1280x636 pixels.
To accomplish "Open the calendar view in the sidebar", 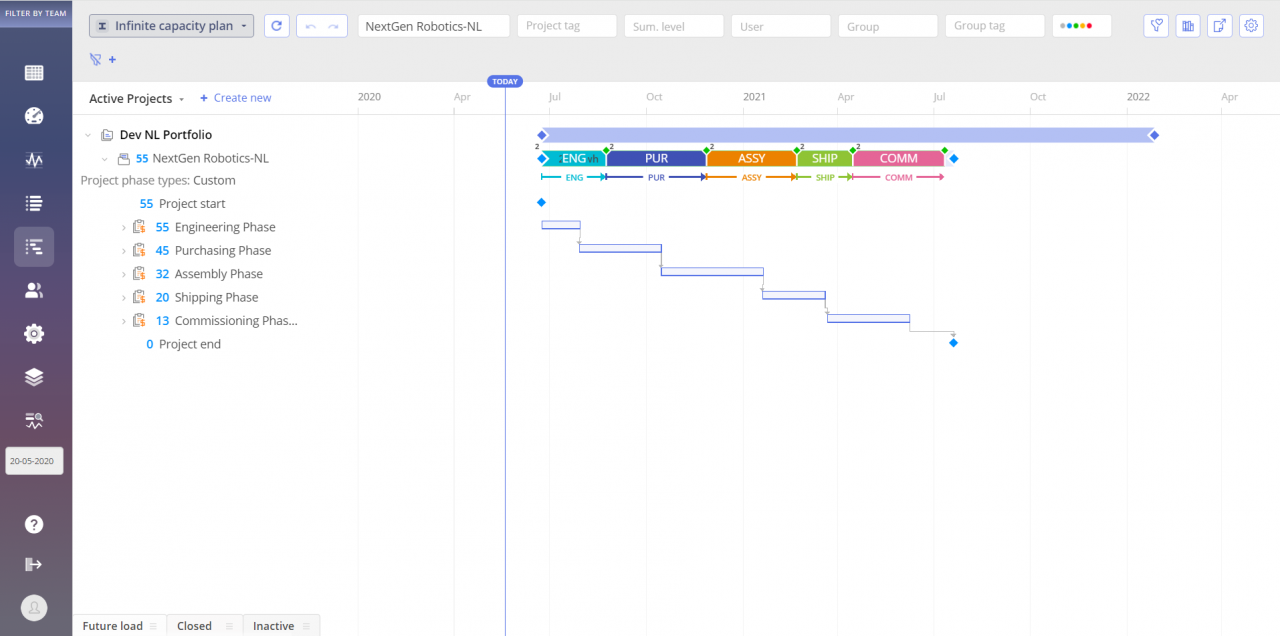I will point(34,72).
